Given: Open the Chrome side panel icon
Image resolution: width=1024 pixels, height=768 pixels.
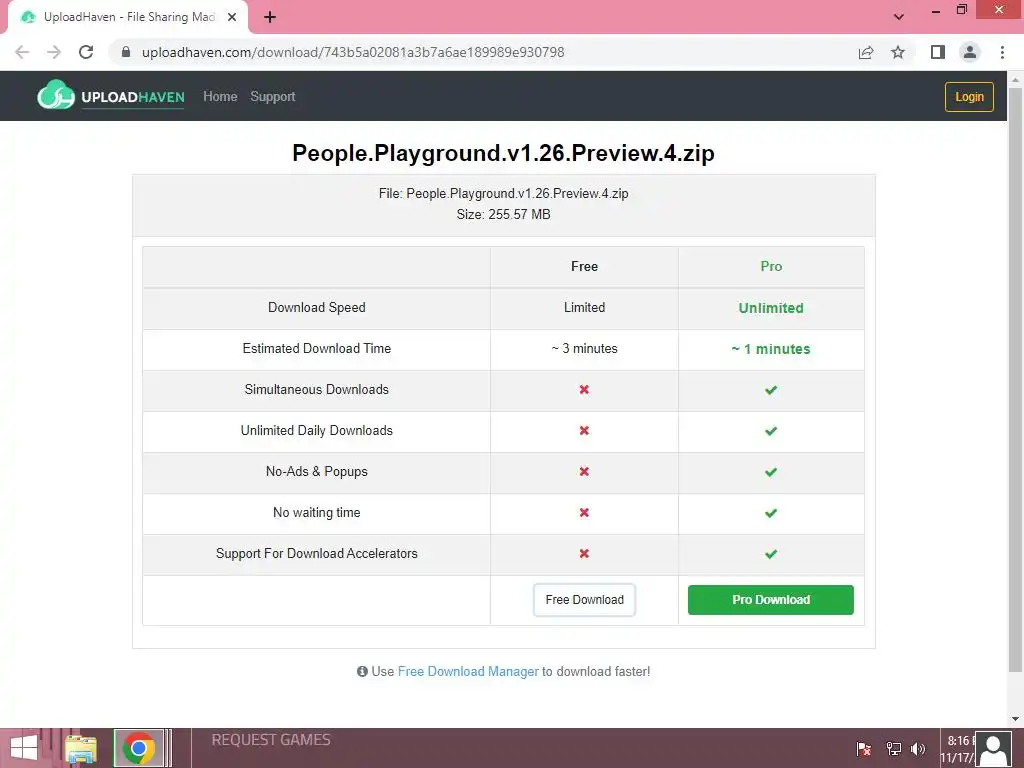Looking at the screenshot, I should point(938,52).
